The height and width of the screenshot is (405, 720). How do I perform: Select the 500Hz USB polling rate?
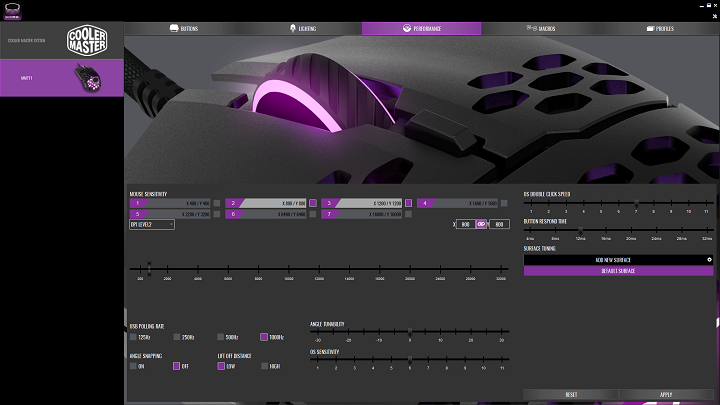pos(220,337)
